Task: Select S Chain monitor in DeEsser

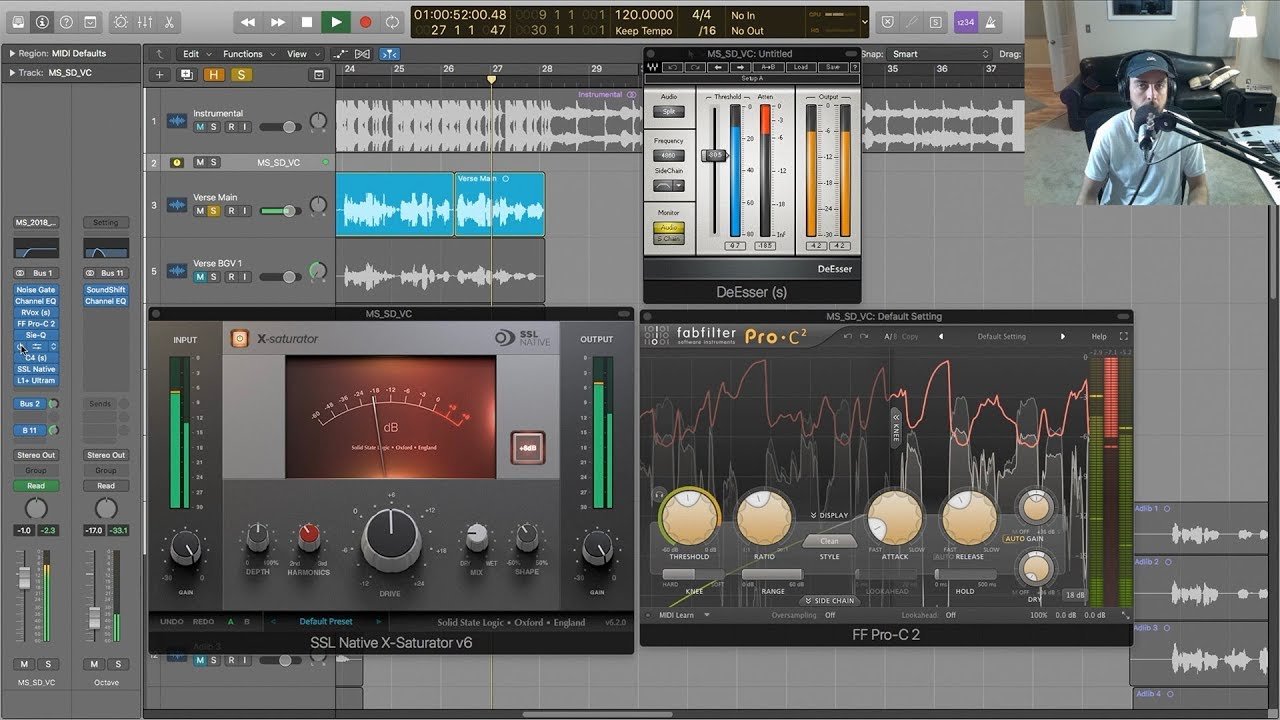Action: [x=669, y=239]
